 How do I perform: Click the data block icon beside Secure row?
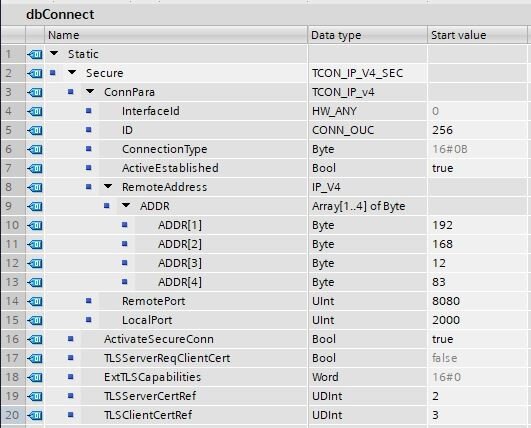(x=35, y=73)
